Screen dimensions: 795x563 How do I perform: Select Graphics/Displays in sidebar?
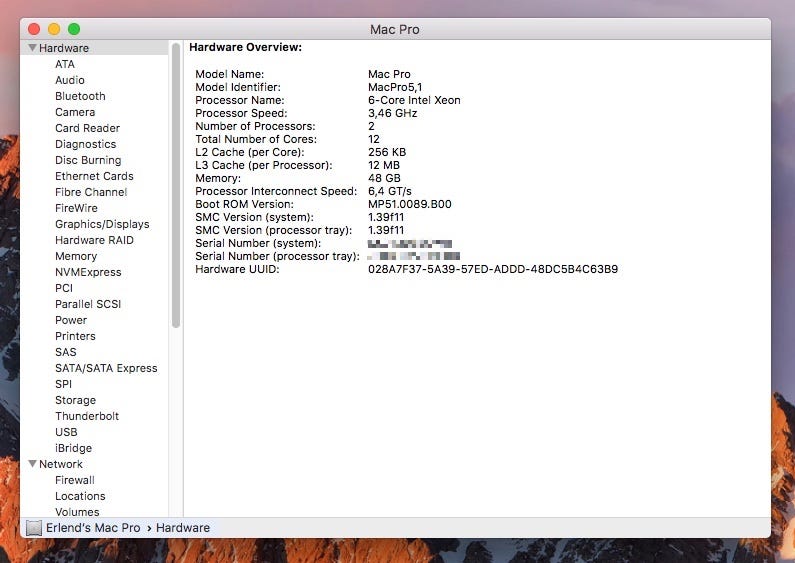101,224
